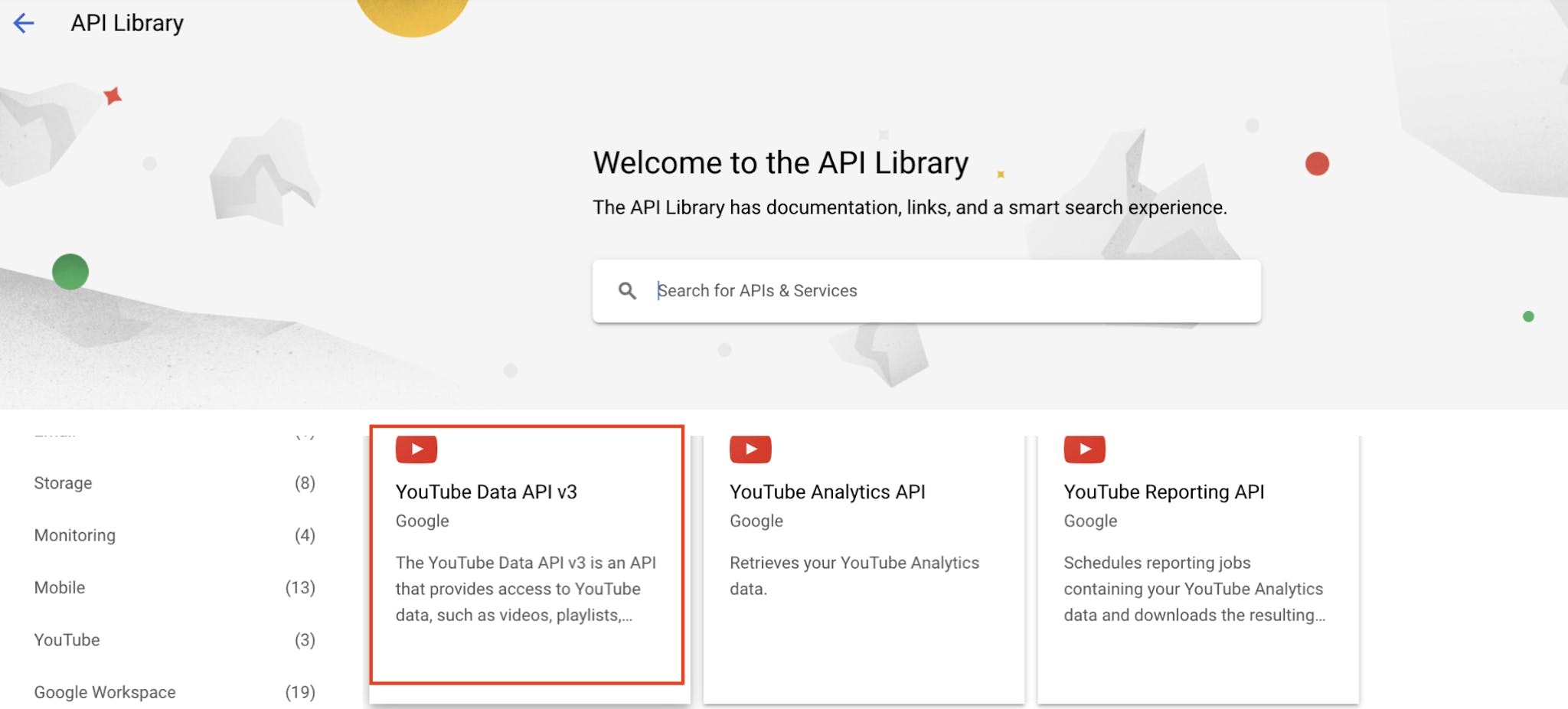Click the Google label on YouTube Reporting API card

1089,521
